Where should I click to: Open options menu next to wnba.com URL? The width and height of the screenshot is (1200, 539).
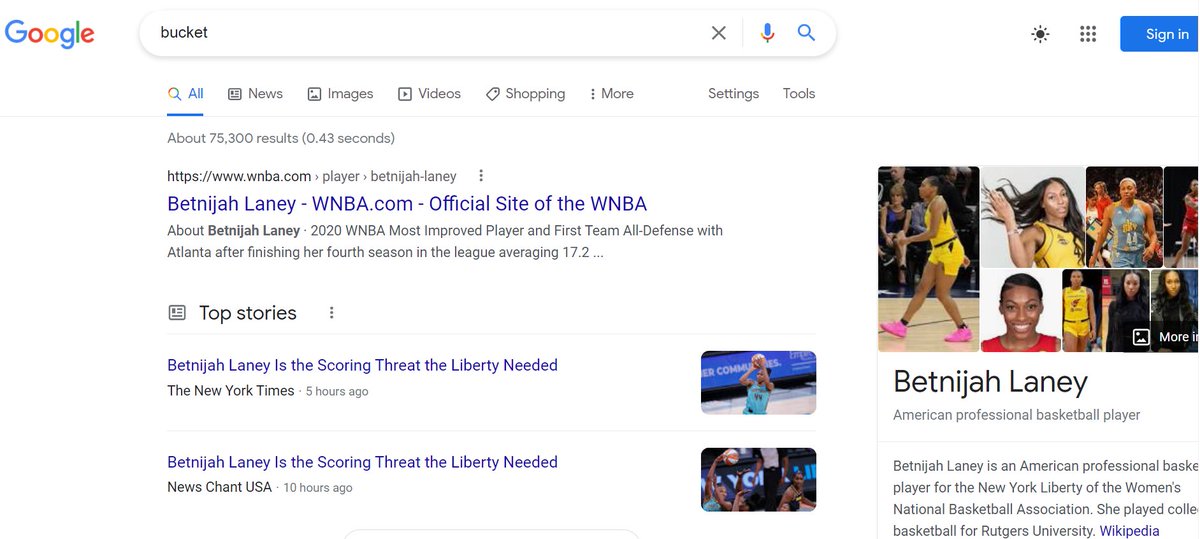[x=481, y=176]
